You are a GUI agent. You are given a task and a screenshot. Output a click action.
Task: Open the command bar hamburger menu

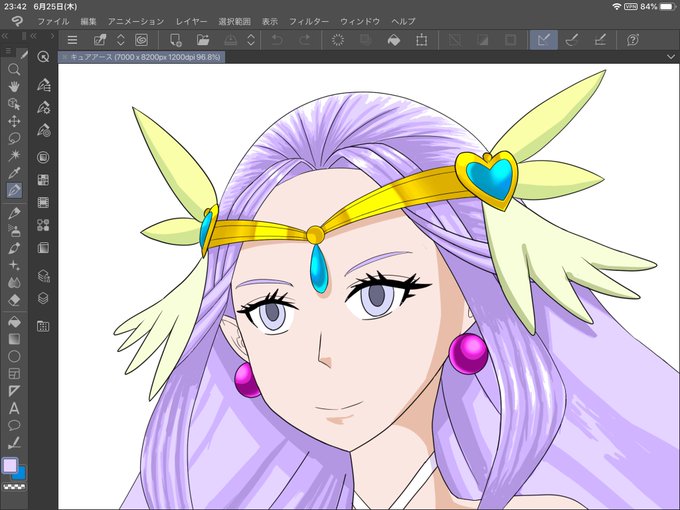(x=72, y=40)
